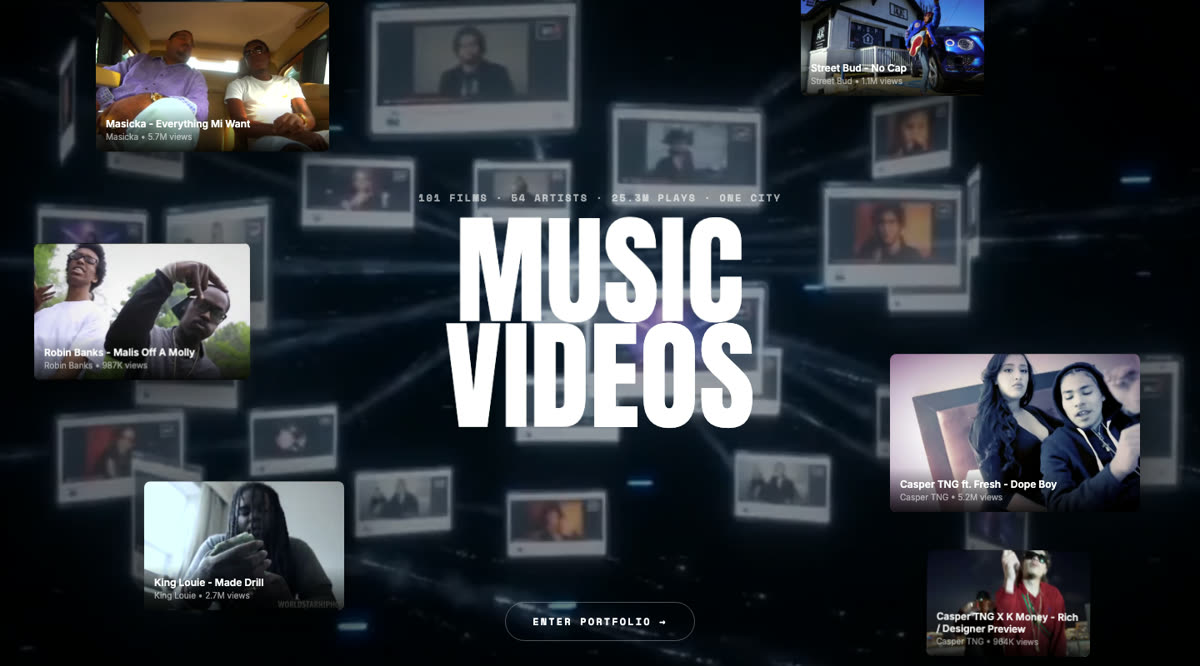Click the '101 FILMS · 54 ARTISTS' stats line
The width and height of the screenshot is (1200, 666).
599,198
